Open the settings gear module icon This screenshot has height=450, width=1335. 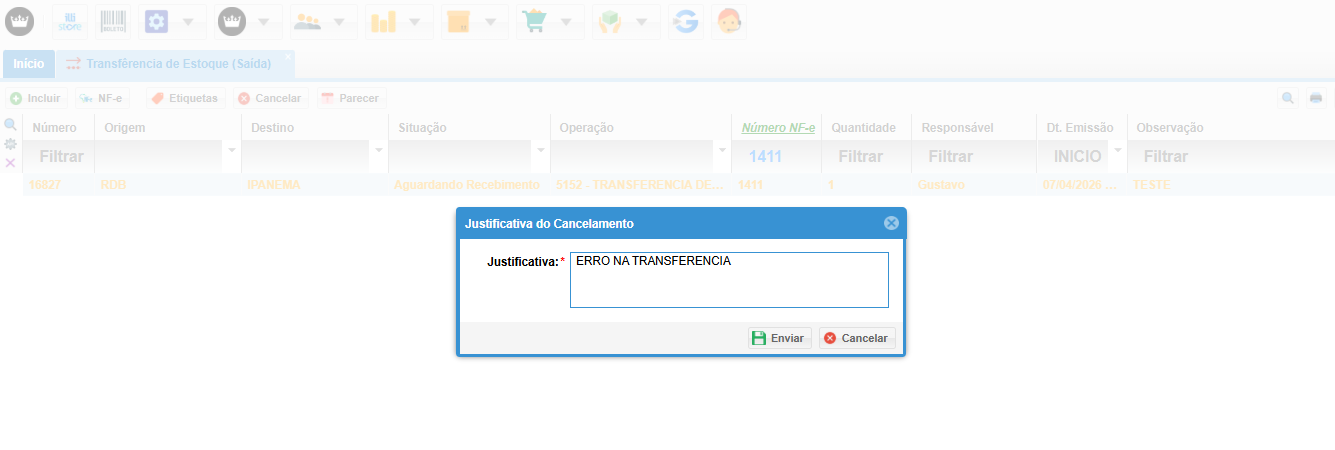pos(156,21)
